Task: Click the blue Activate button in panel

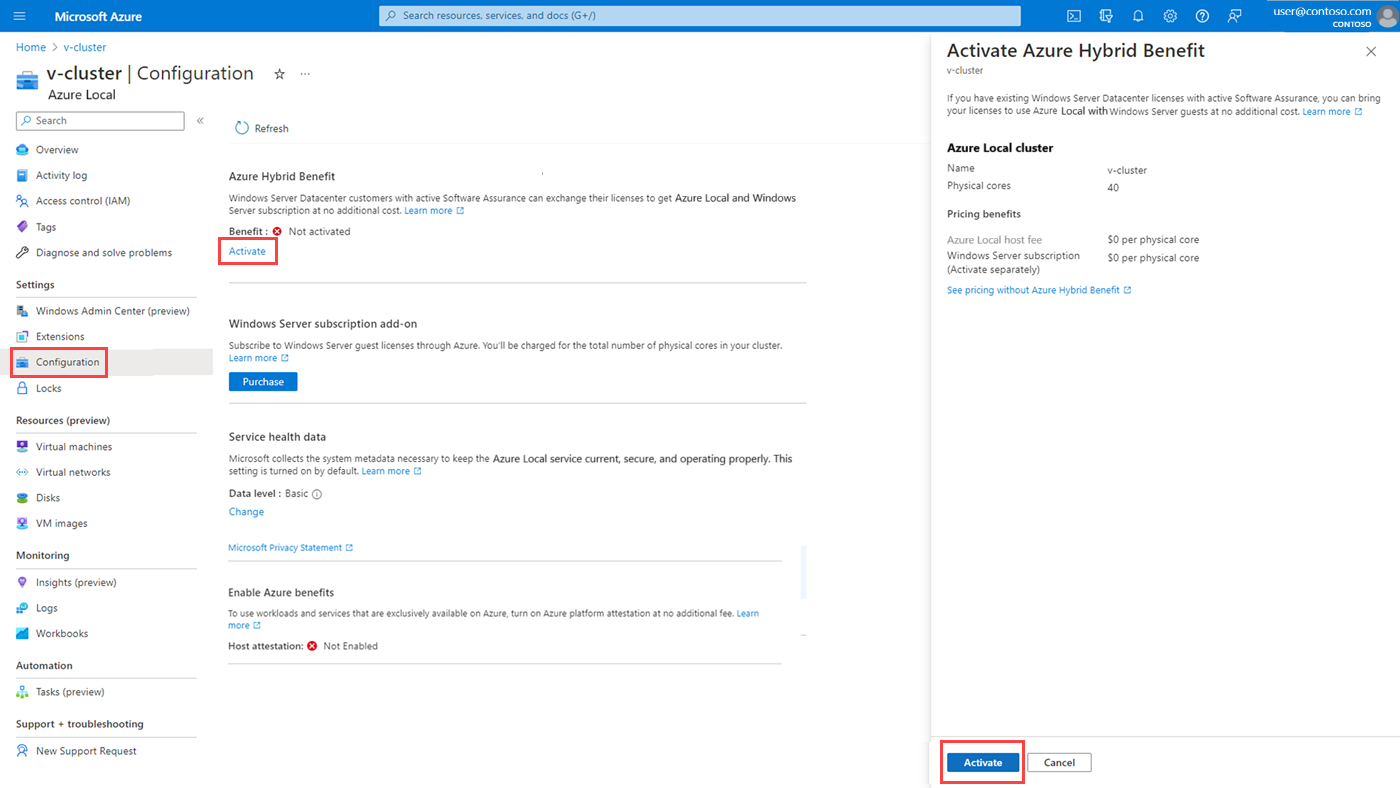Action: click(x=982, y=763)
